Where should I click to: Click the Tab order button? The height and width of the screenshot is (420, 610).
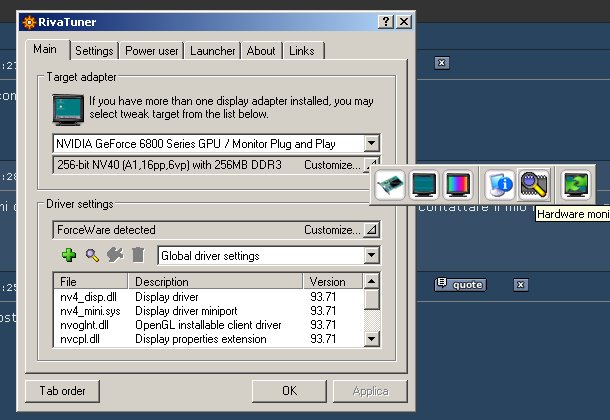[x=62, y=390]
